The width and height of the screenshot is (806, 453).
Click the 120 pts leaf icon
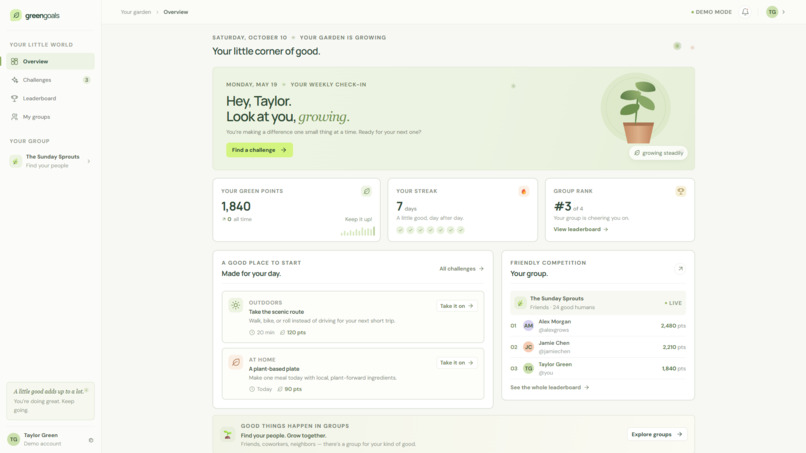[282, 333]
